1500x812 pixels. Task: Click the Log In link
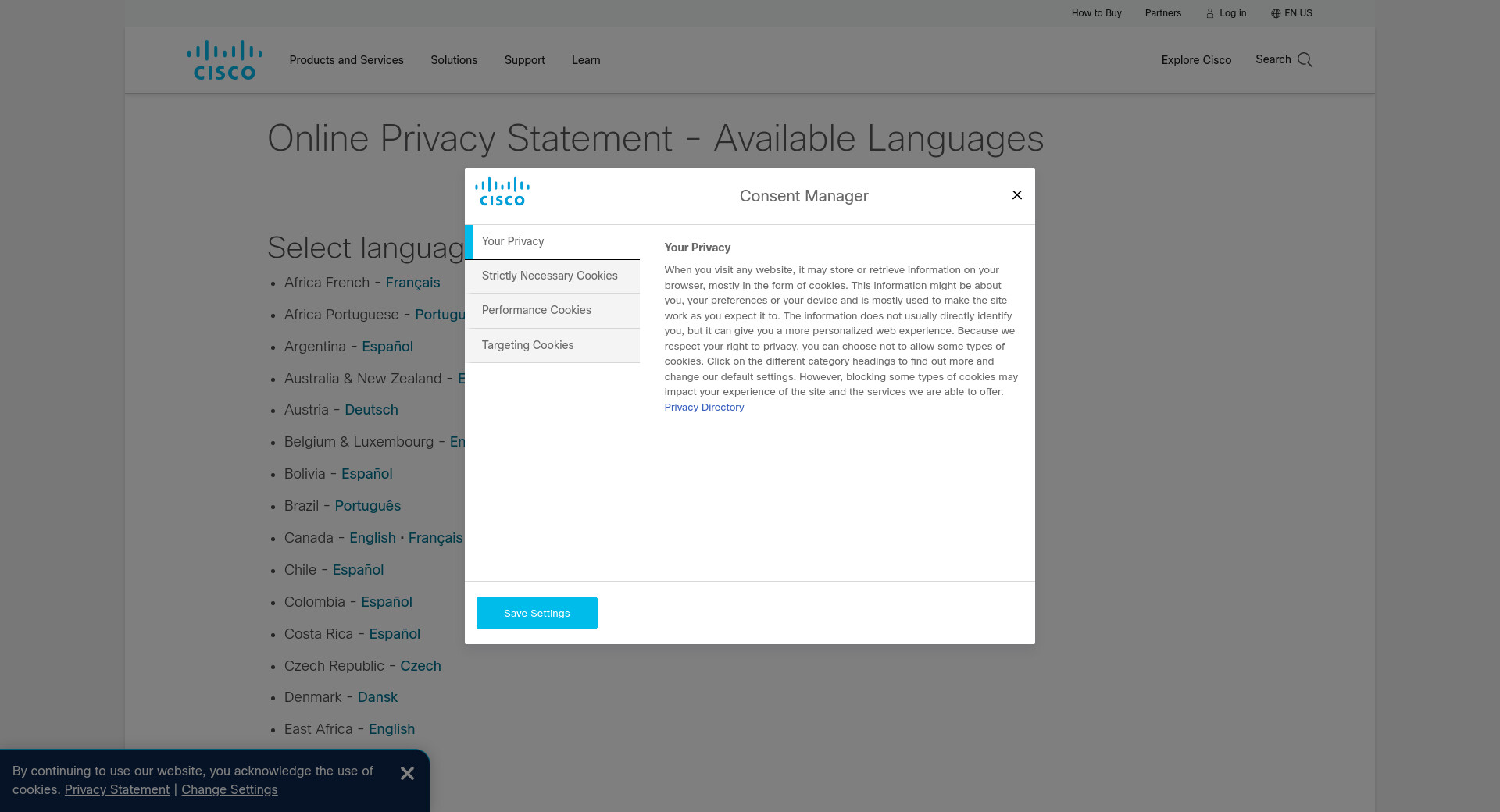pyautogui.click(x=1233, y=13)
